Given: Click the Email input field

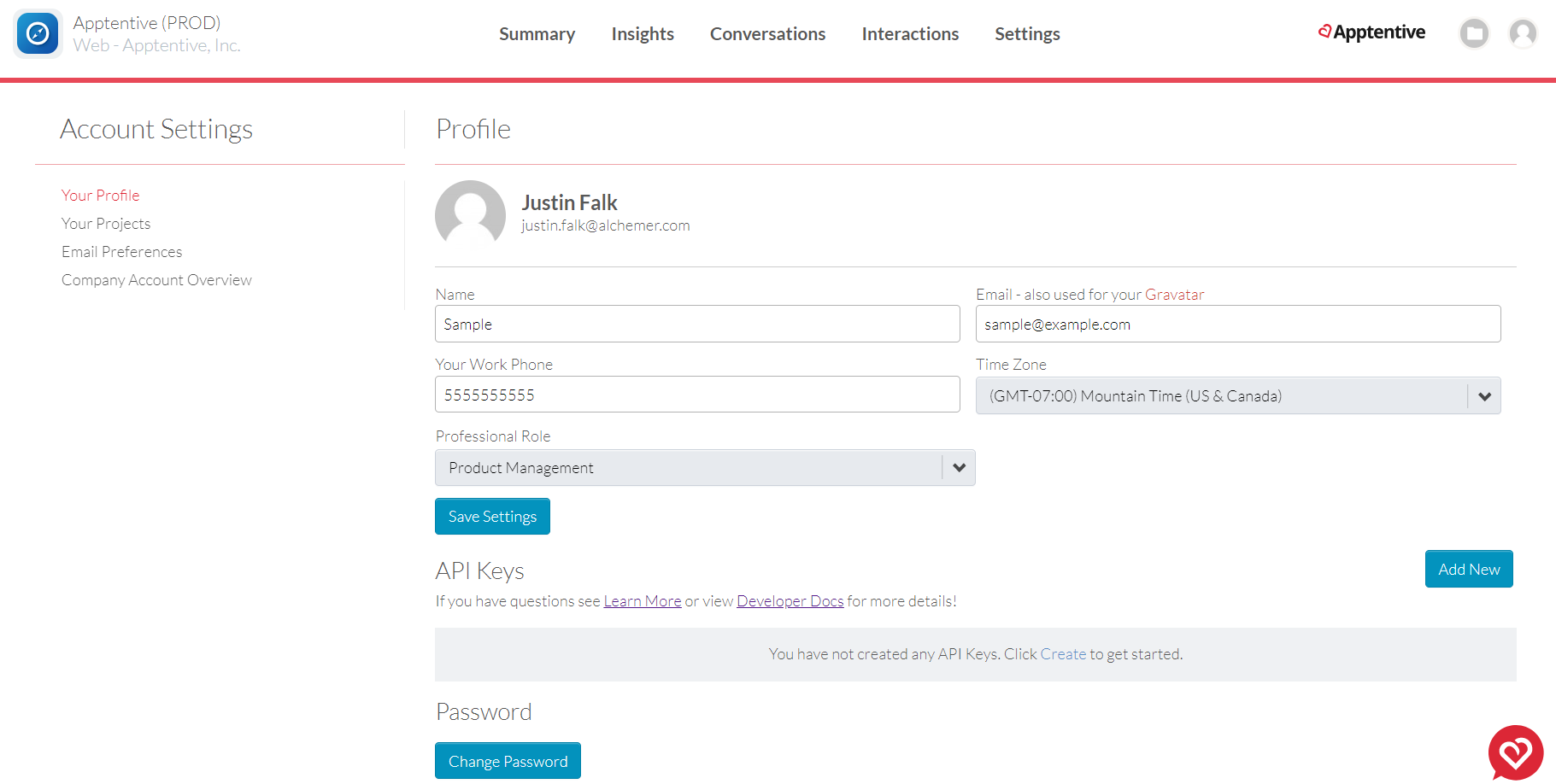Looking at the screenshot, I should [x=1238, y=324].
